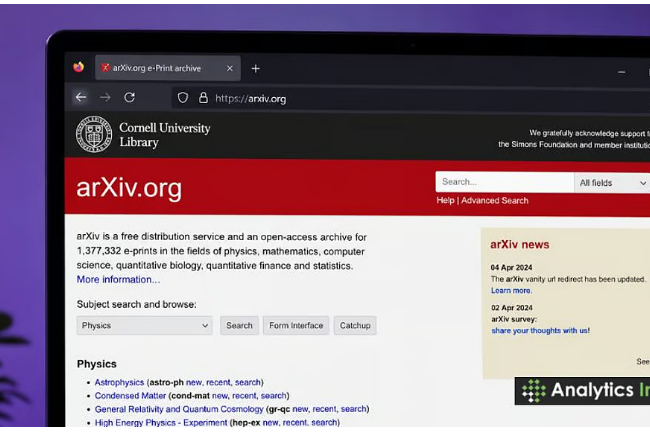Image resolution: width=650 pixels, height=434 pixels.
Task: Open More information link
Action: pyautogui.click(x=118, y=280)
